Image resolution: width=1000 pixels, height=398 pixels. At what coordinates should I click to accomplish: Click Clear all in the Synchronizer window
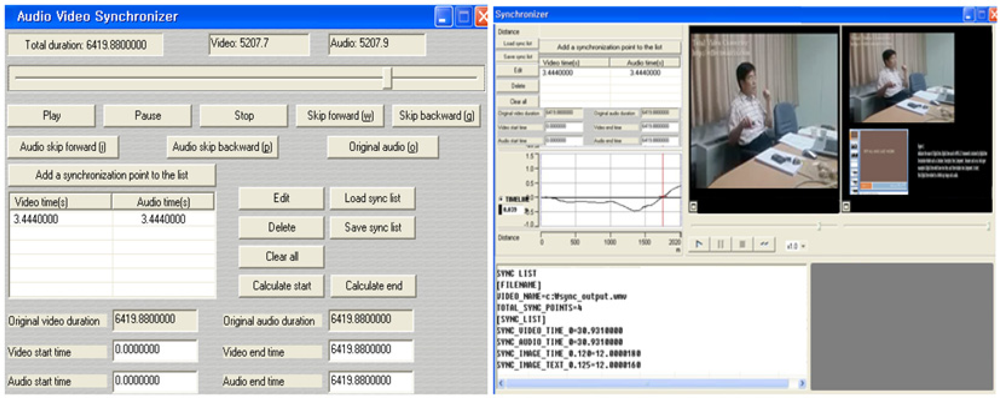point(518,101)
